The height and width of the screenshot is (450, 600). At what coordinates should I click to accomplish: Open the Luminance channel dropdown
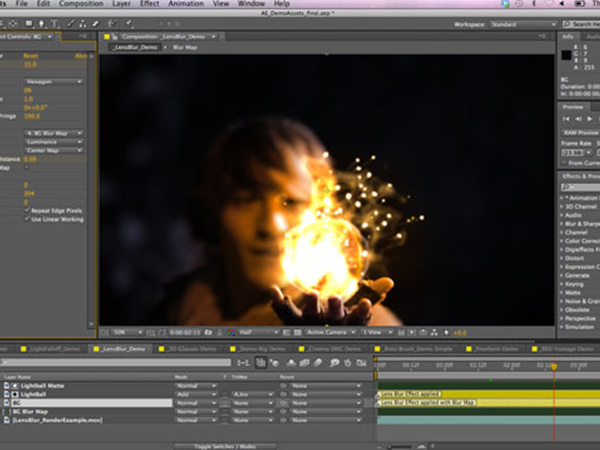pyautogui.click(x=54, y=142)
